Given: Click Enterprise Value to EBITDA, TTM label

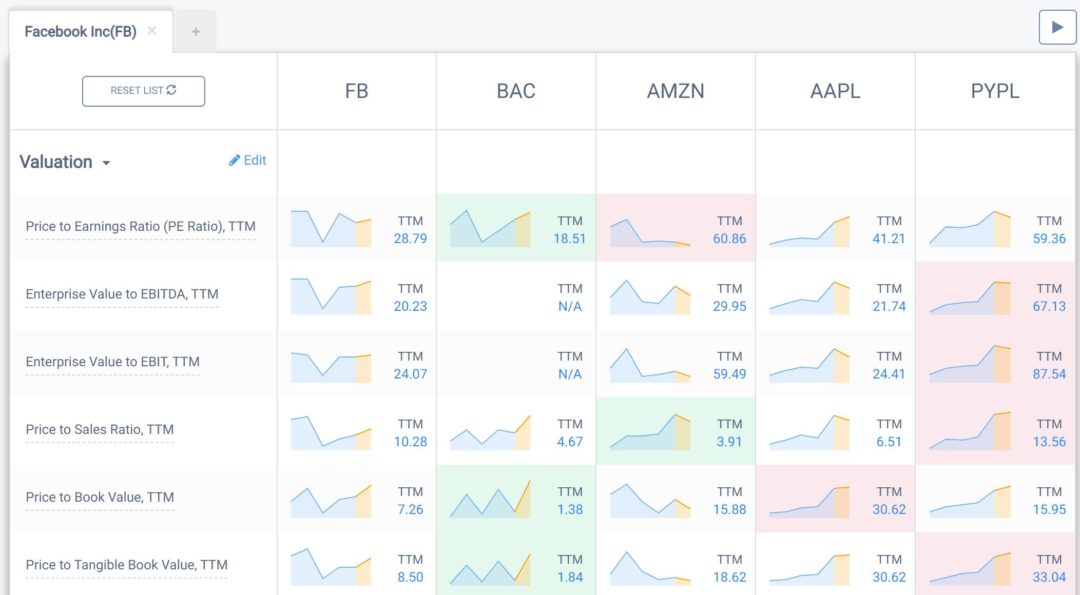Looking at the screenshot, I should [x=122, y=294].
